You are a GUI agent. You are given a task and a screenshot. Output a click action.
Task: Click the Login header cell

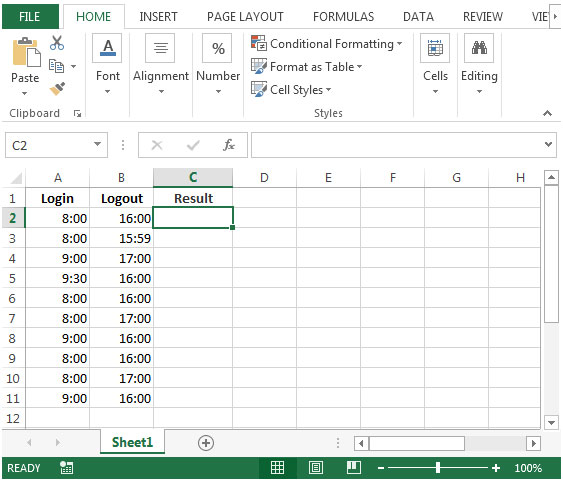[57, 198]
